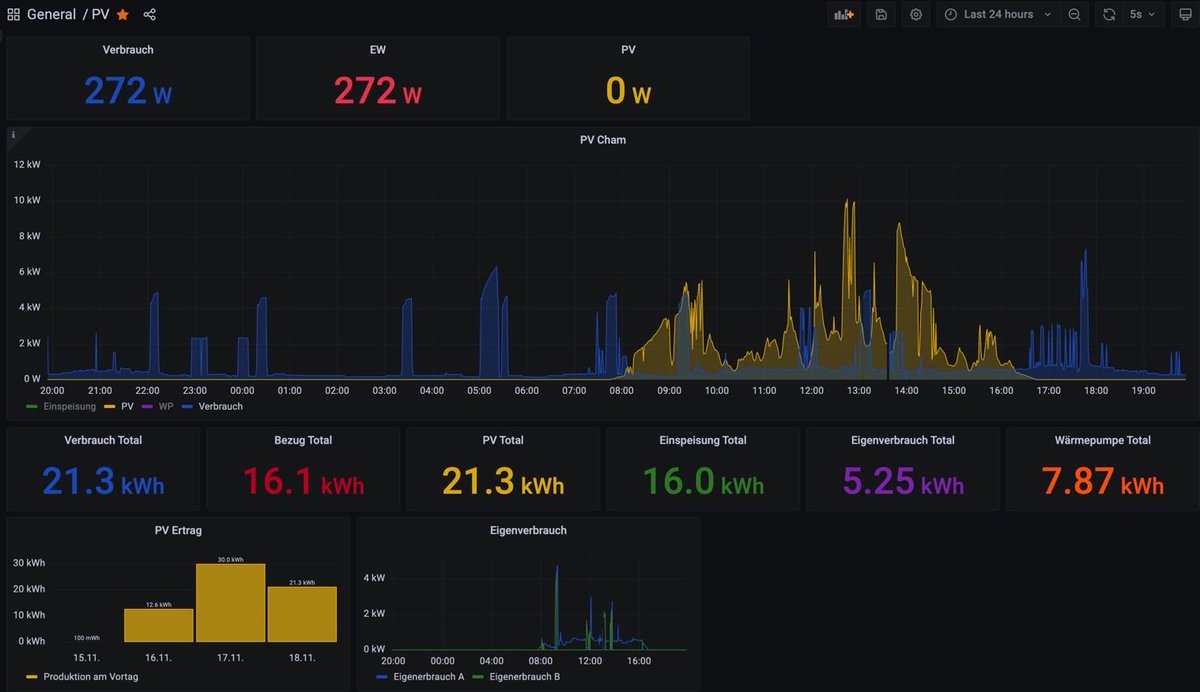The image size is (1200, 692).
Task: Click the 272 W Verbrauch value
Action: pos(128,91)
